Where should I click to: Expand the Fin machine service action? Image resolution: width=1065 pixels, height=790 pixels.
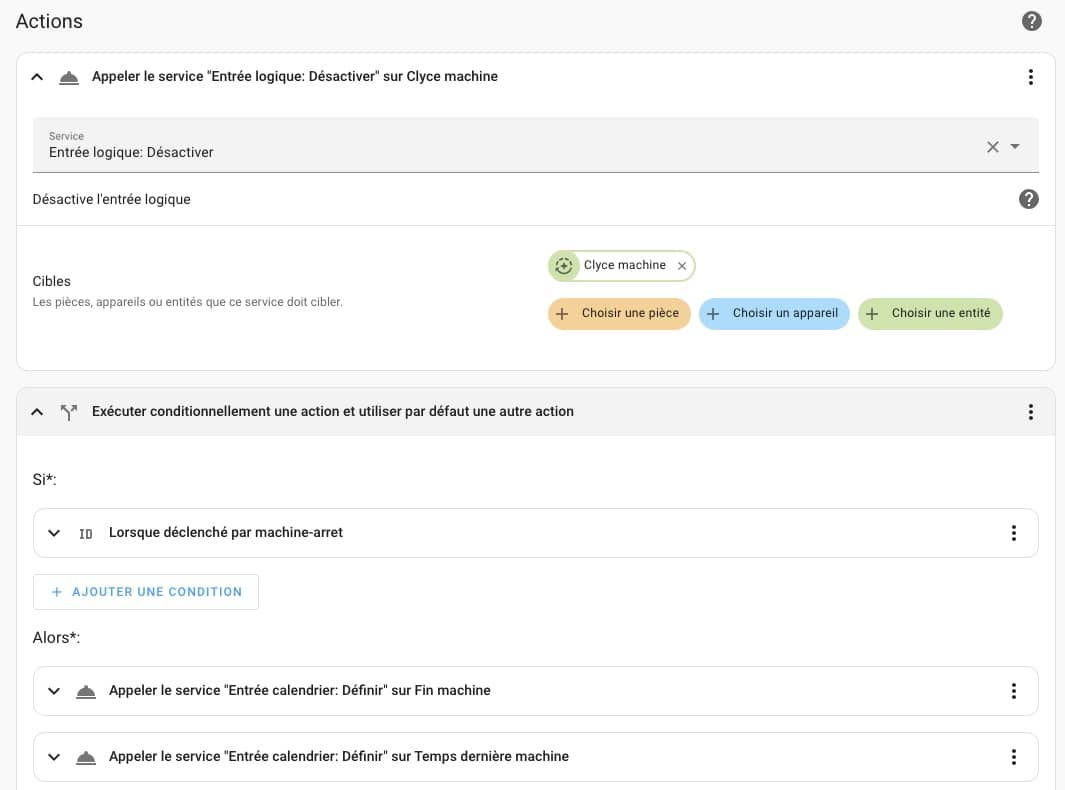[x=54, y=691]
